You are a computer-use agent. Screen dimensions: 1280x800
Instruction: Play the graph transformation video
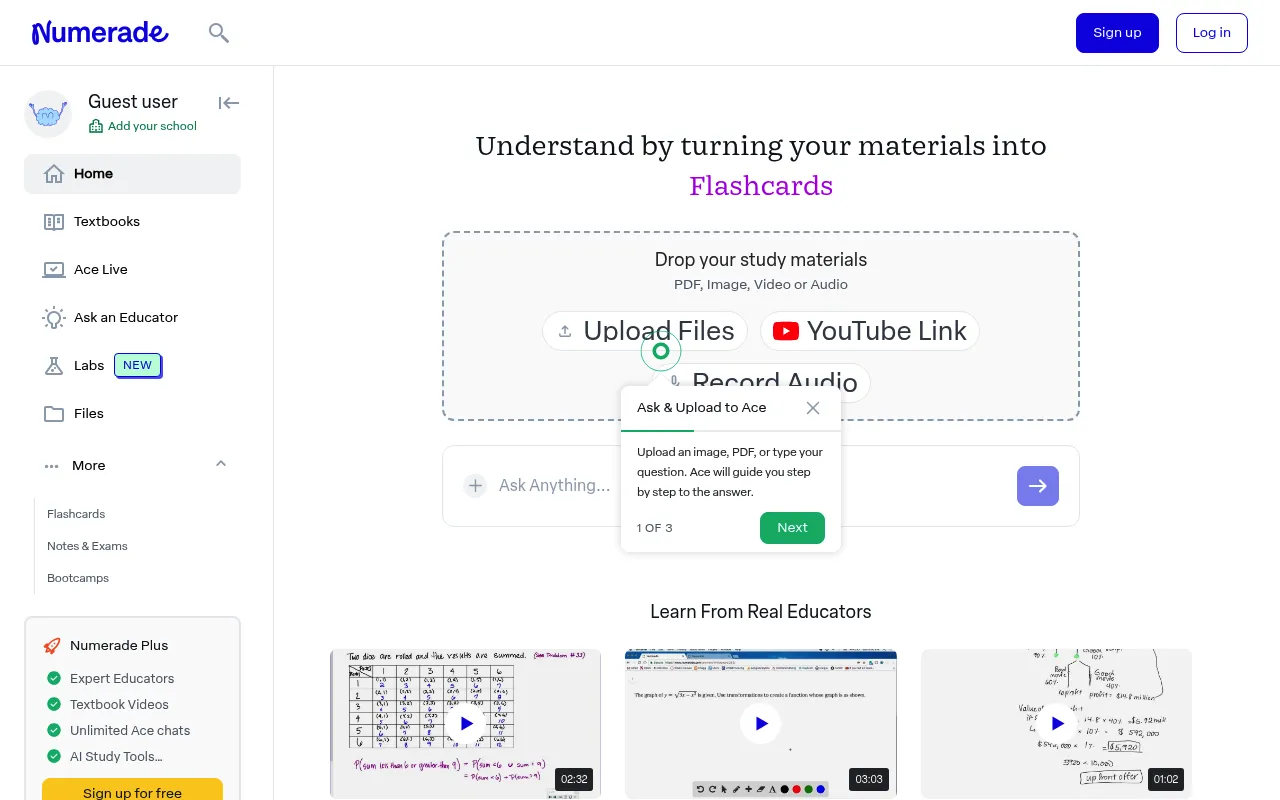point(761,724)
